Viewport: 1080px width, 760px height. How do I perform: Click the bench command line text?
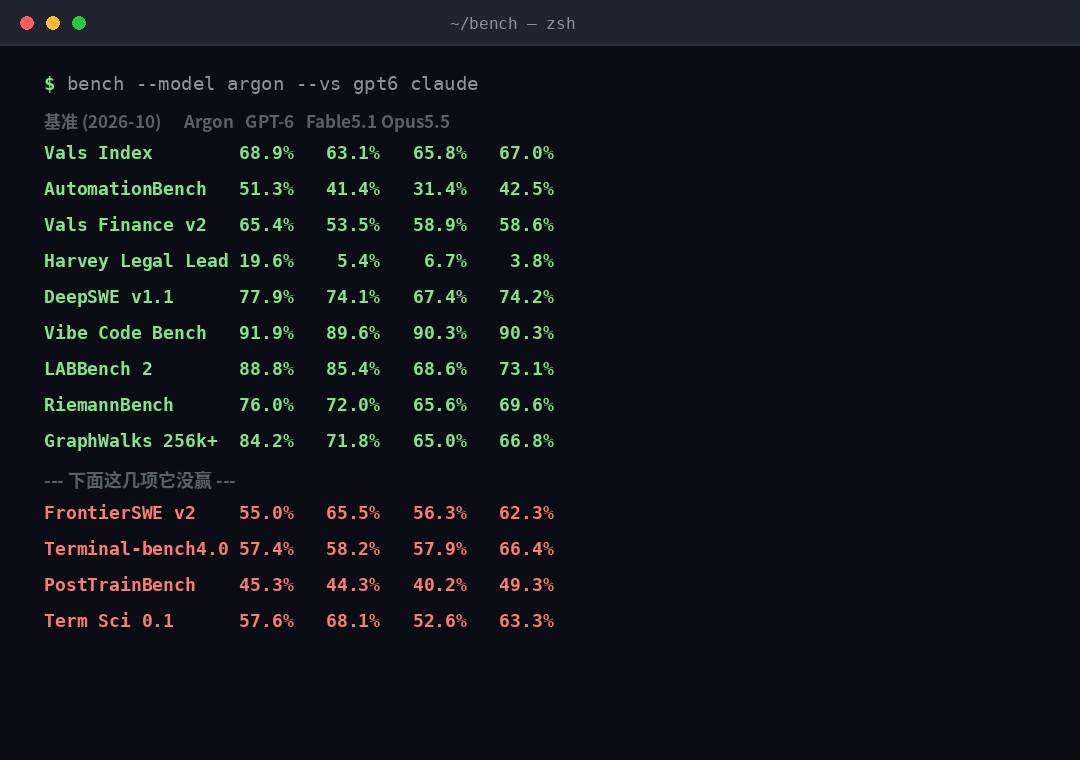point(272,84)
